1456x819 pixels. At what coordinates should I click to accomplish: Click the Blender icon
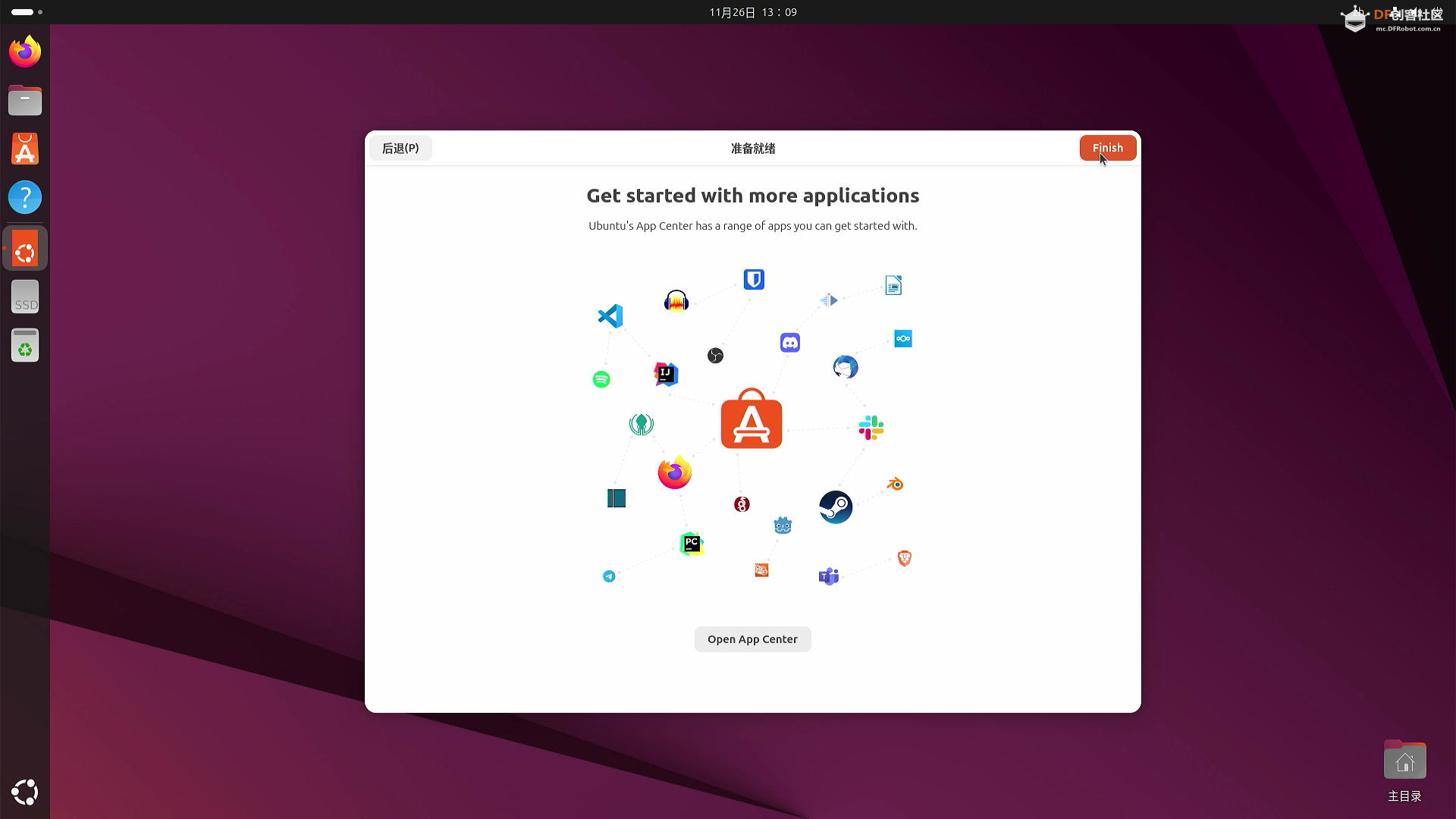point(895,485)
